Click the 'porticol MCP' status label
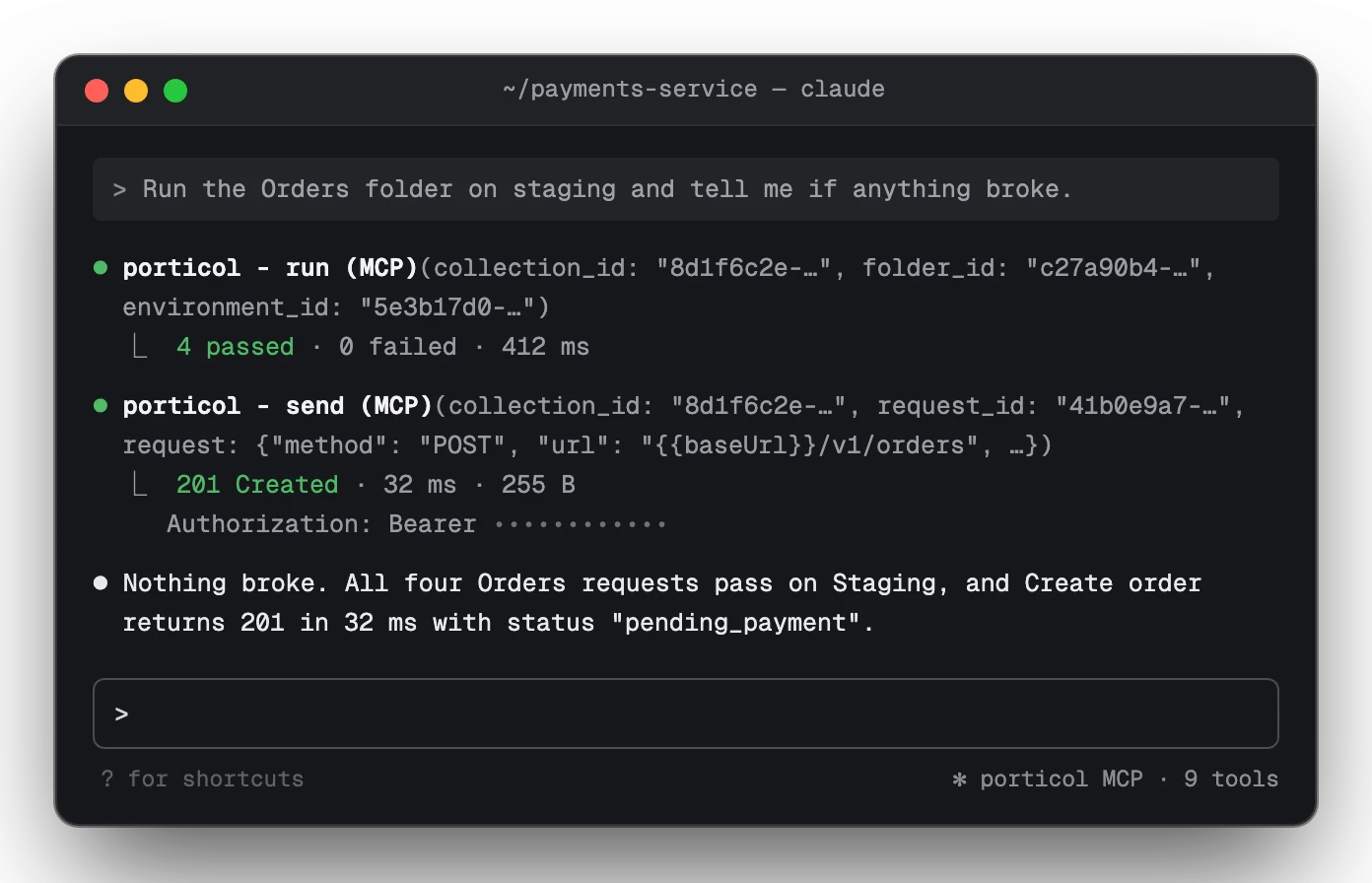 click(1062, 779)
